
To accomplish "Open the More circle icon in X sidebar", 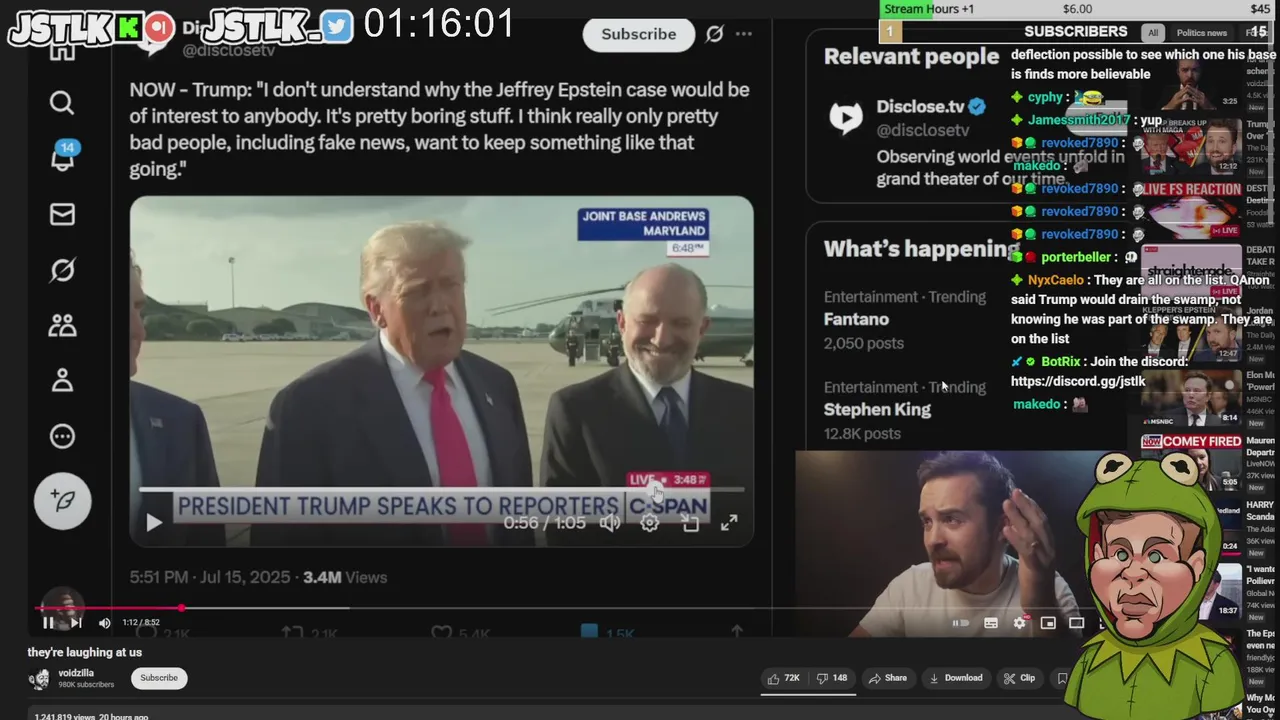I will click(x=62, y=436).
